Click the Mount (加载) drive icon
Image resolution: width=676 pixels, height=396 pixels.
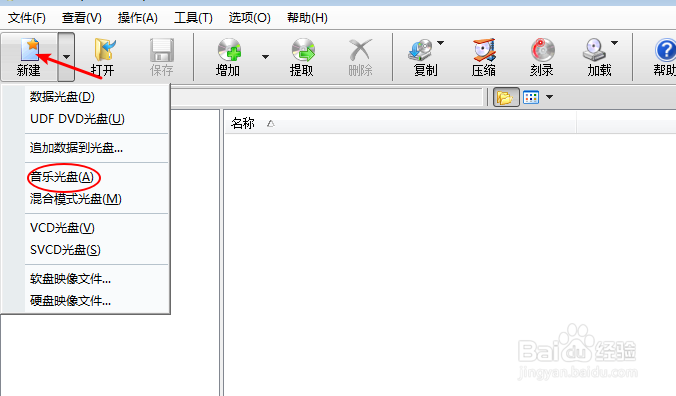click(x=595, y=50)
